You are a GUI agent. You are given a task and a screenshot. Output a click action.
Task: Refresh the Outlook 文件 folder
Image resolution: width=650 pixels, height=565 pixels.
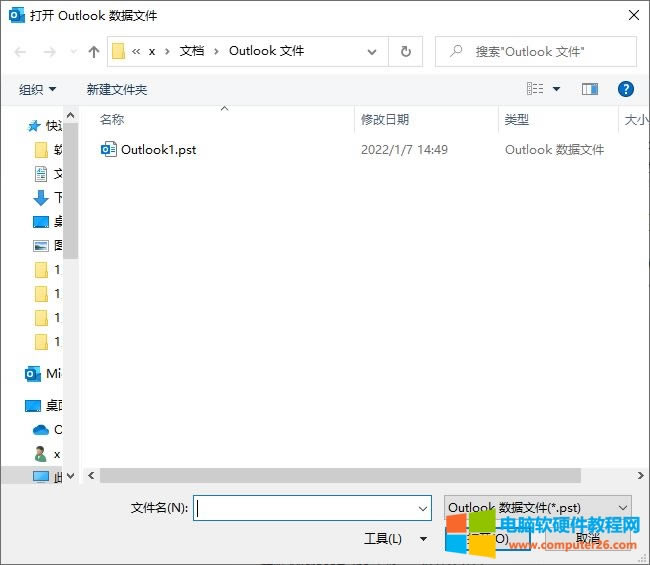(x=406, y=51)
